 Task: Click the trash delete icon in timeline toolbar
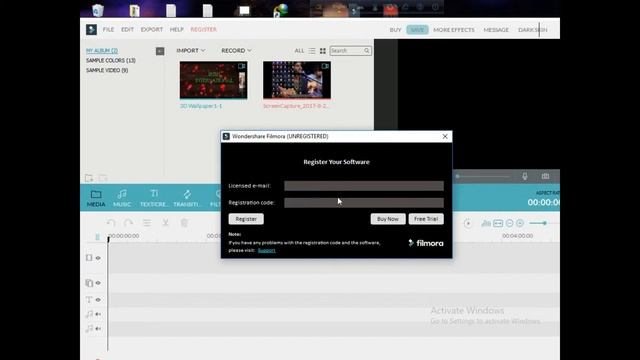pos(184,223)
